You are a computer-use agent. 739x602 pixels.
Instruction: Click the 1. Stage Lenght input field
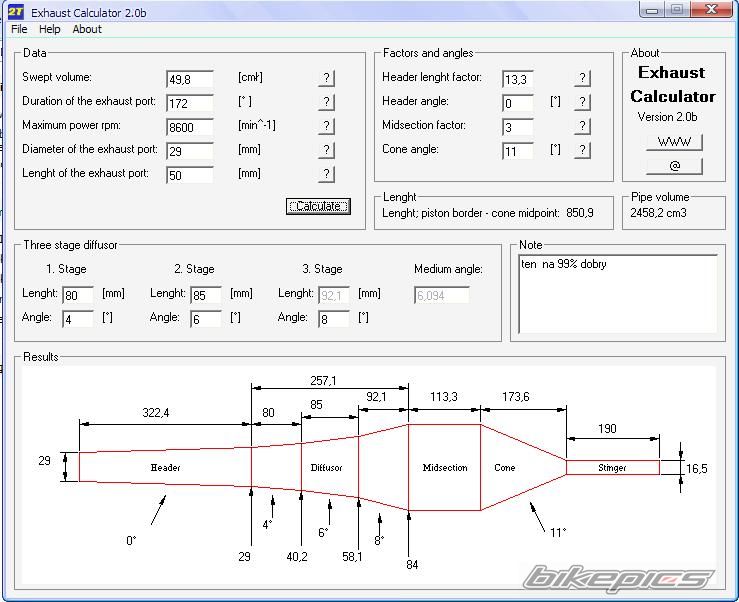pos(77,295)
